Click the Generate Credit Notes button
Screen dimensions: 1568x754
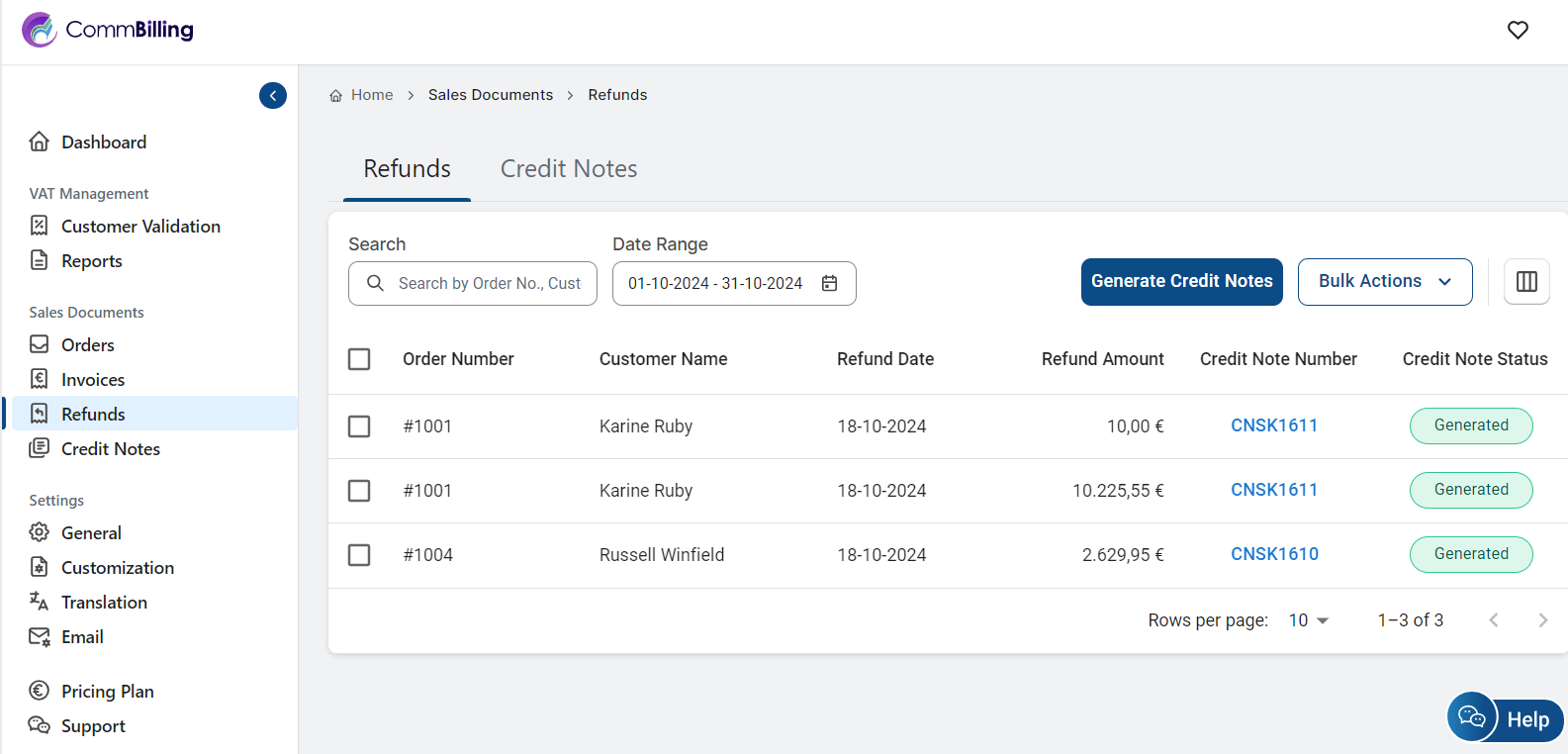[x=1181, y=282]
